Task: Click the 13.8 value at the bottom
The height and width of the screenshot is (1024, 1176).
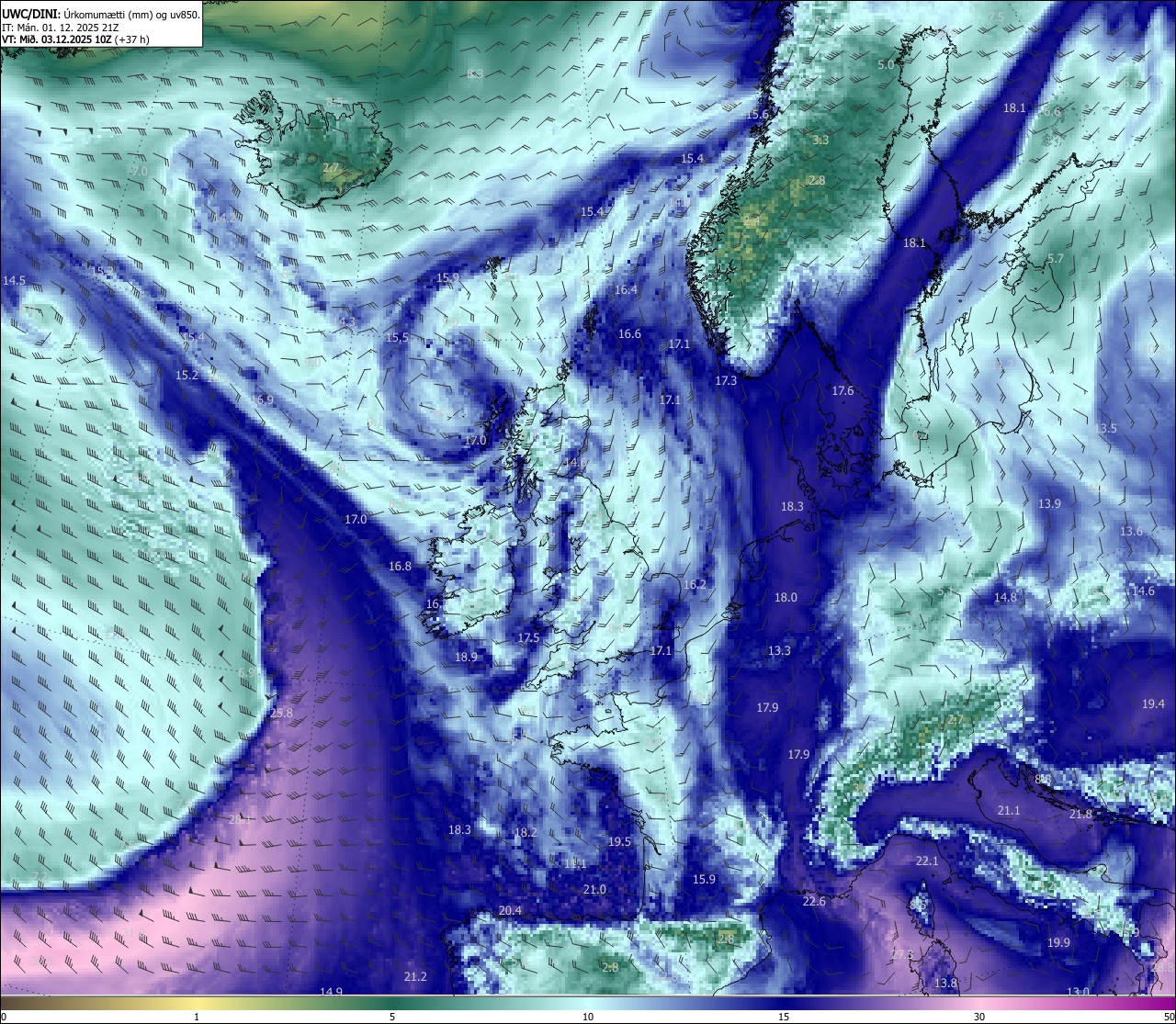Action: [945, 983]
